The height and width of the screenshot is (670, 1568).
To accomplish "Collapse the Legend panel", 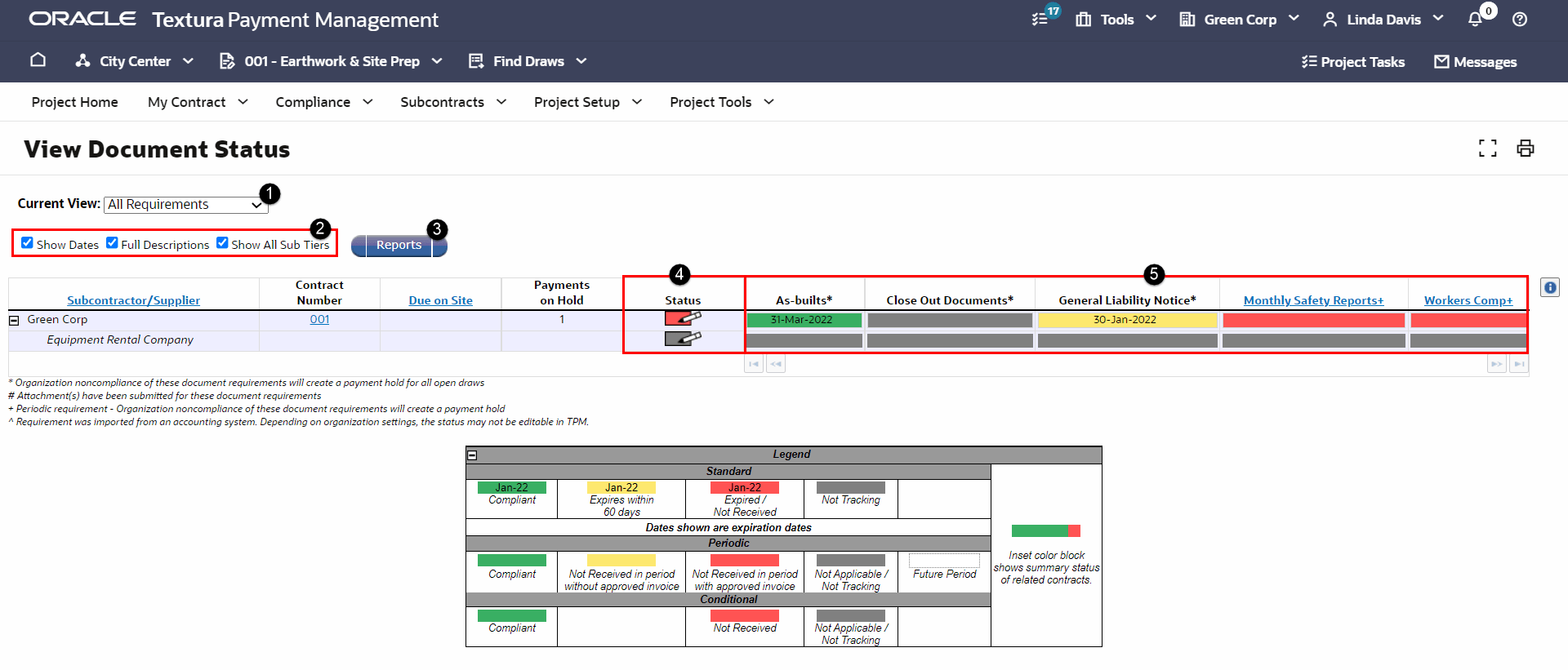I will (x=472, y=455).
